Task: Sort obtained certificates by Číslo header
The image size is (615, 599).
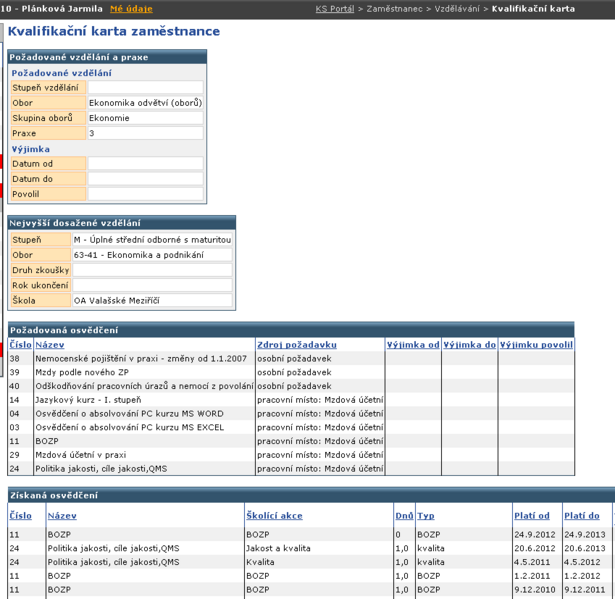Action: click(20, 515)
